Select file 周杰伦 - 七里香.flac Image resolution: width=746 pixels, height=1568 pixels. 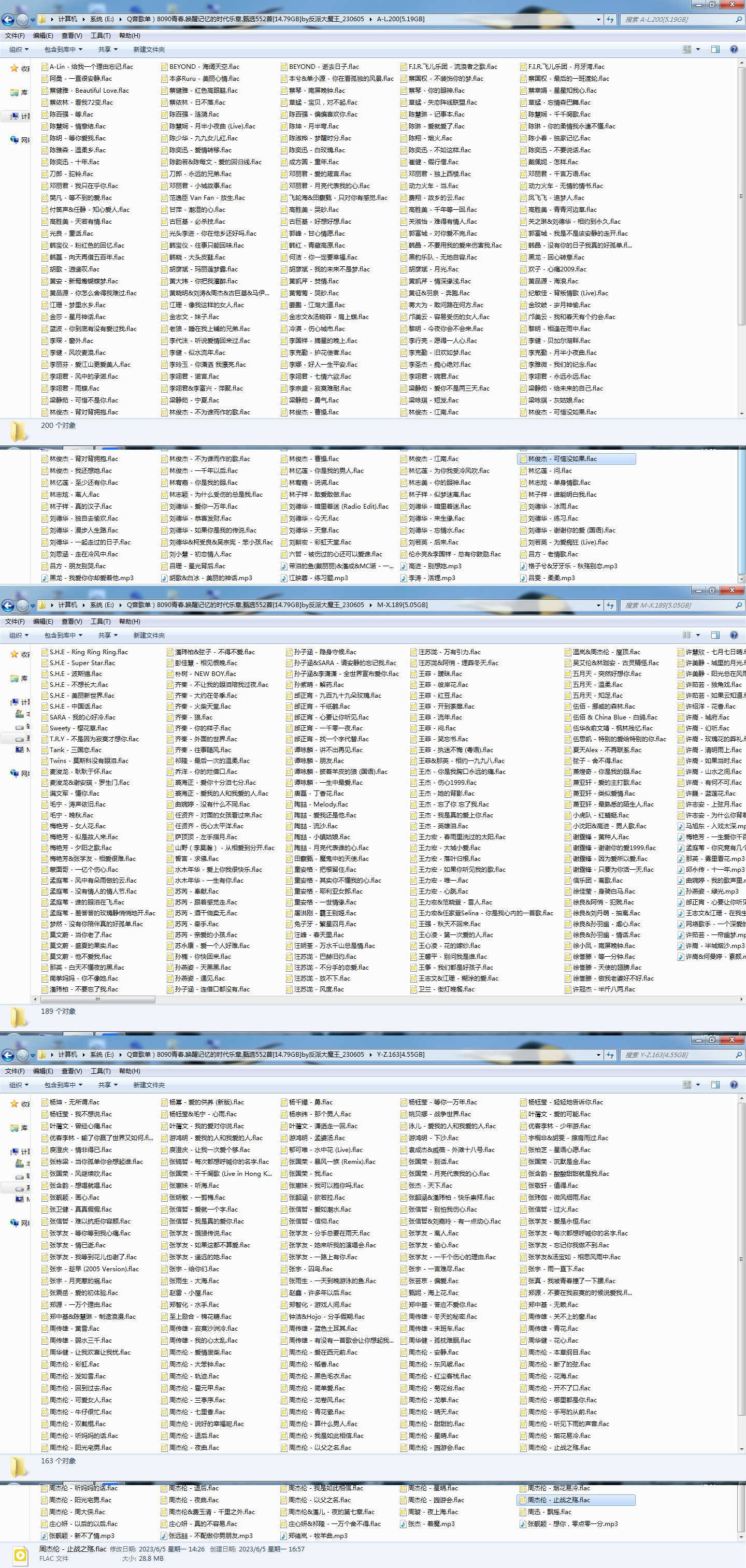tap(193, 1412)
